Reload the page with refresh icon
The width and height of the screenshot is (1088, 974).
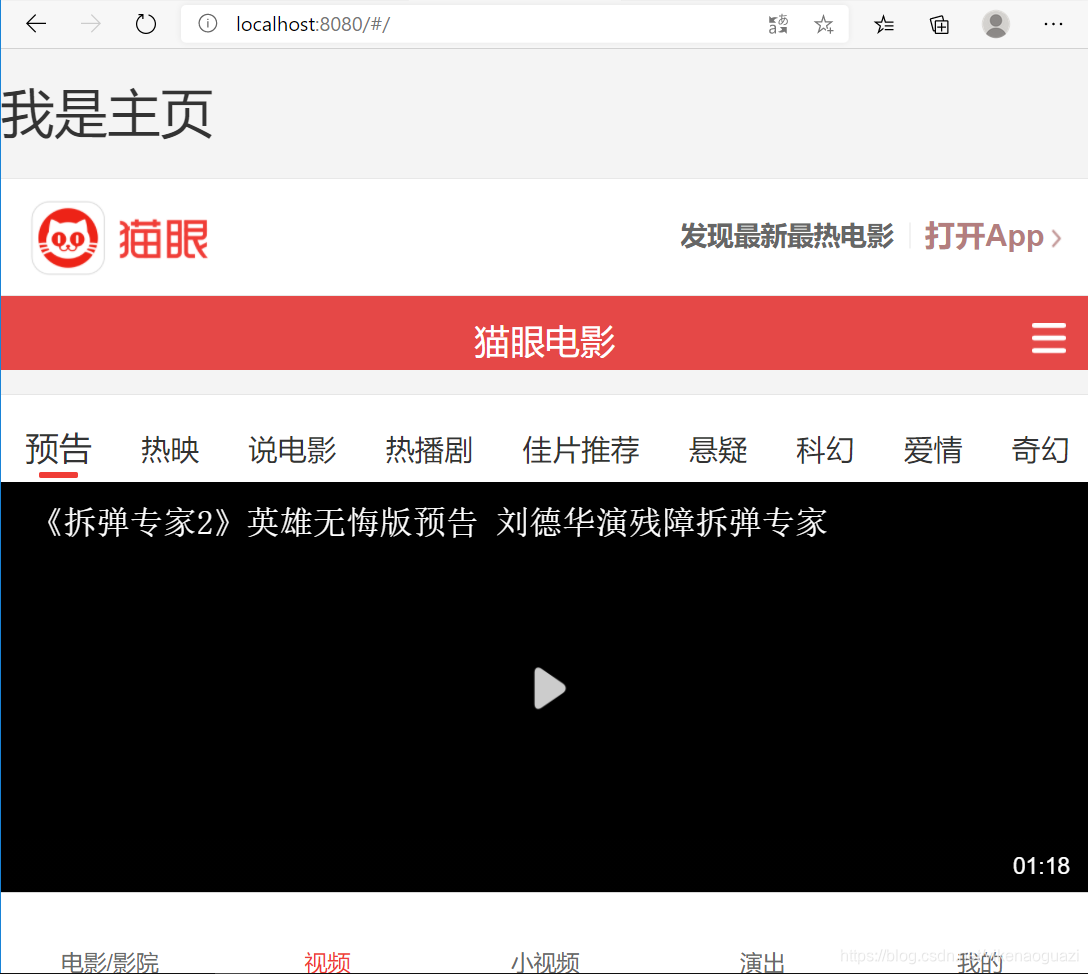click(146, 24)
